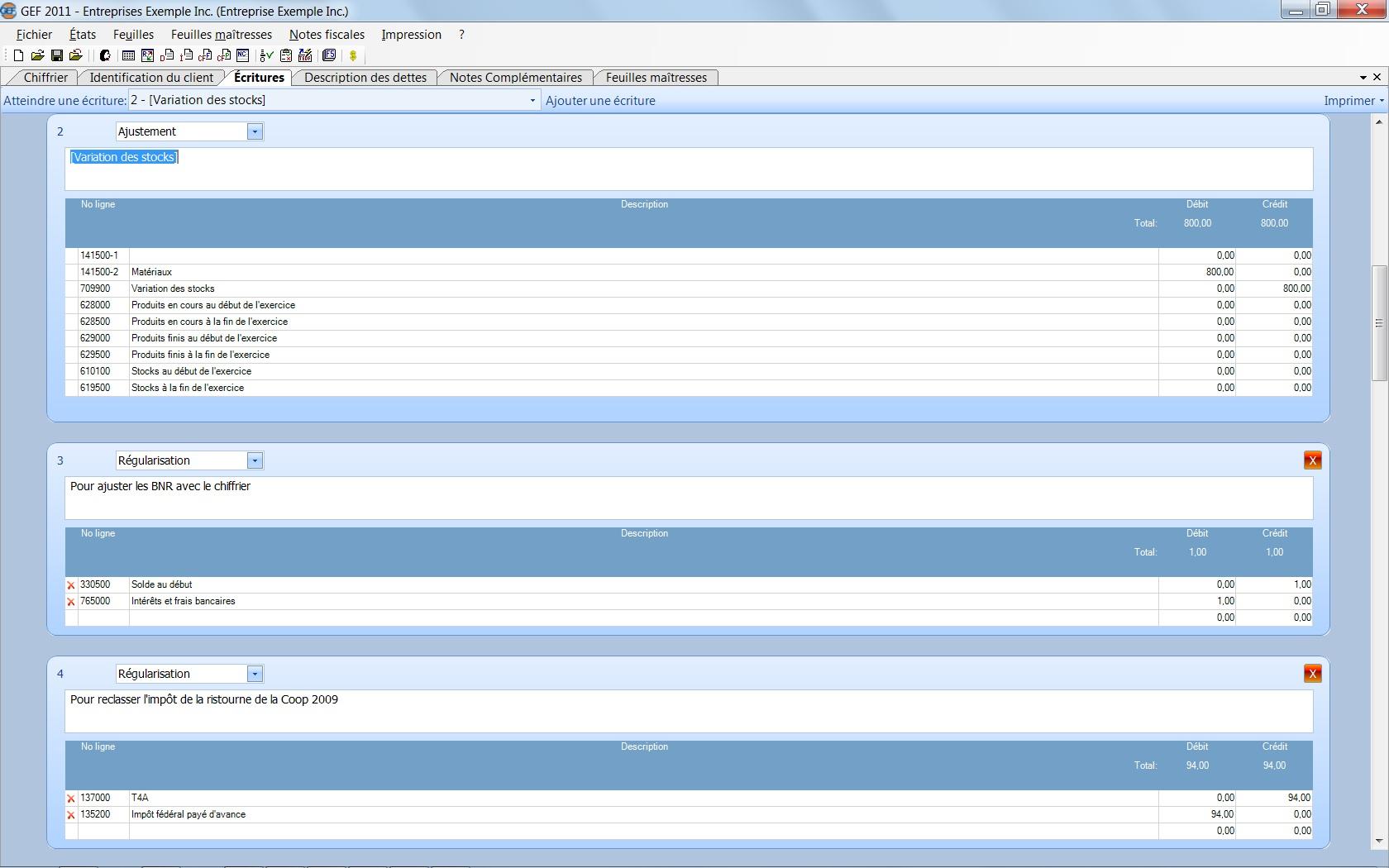The height and width of the screenshot is (868, 1389).
Task: Click the yellow dollar sign icon
Action: (x=353, y=55)
